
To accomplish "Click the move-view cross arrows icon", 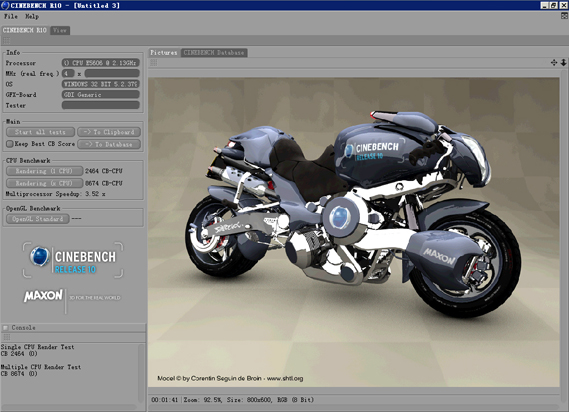I will click(554, 62).
